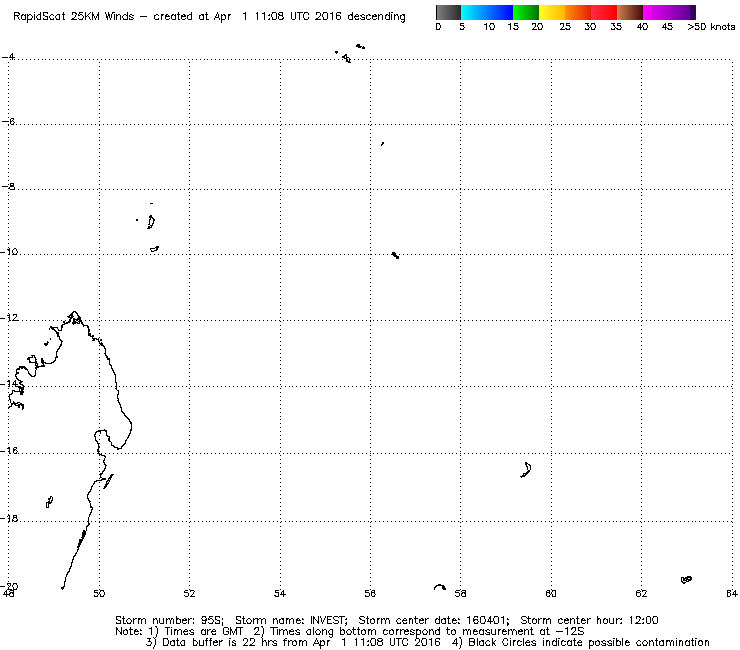The height and width of the screenshot is (650, 740).
Task: Click the "-6" latitude axis label
Action: pyautogui.click(x=9, y=122)
